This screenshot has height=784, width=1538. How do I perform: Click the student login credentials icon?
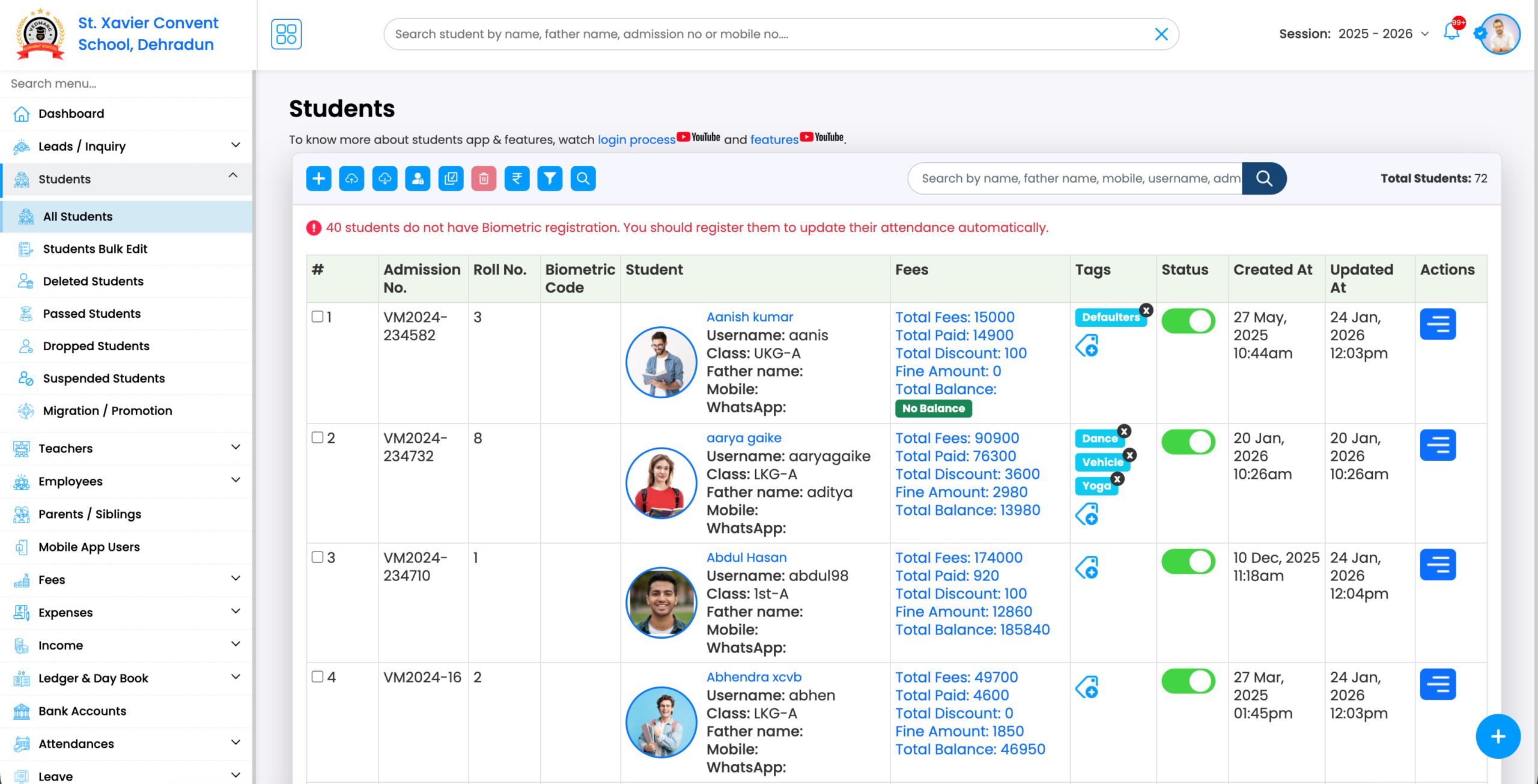click(418, 178)
